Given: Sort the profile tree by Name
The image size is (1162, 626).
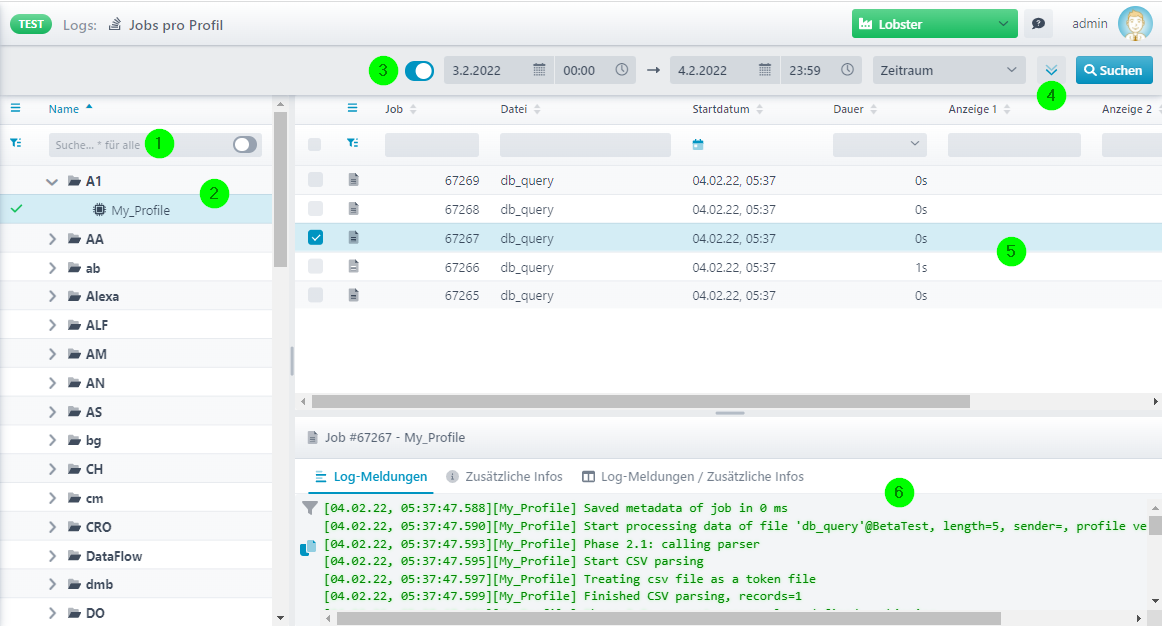Looking at the screenshot, I should [x=70, y=109].
